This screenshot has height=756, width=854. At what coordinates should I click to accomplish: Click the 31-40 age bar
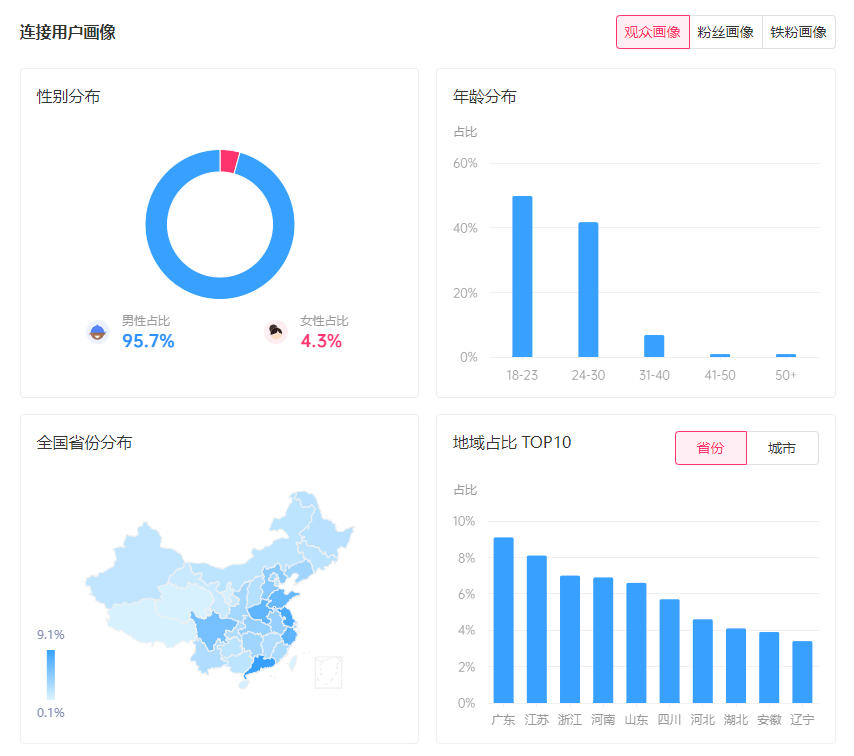click(654, 346)
